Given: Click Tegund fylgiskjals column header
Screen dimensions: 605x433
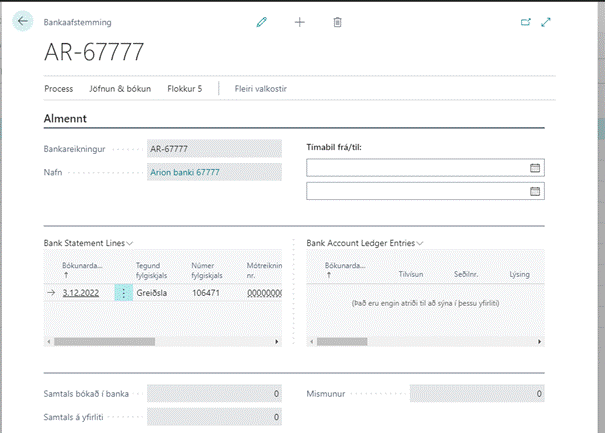Looking at the screenshot, I should click(151, 270).
